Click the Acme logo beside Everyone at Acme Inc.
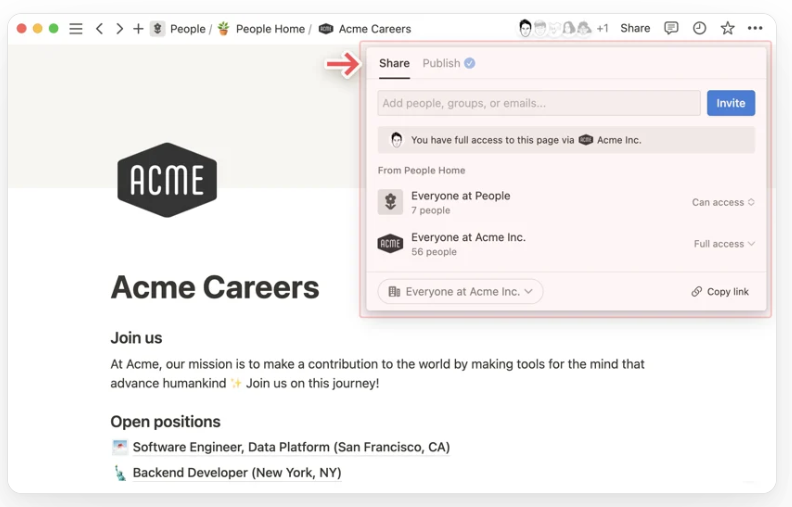 click(390, 244)
